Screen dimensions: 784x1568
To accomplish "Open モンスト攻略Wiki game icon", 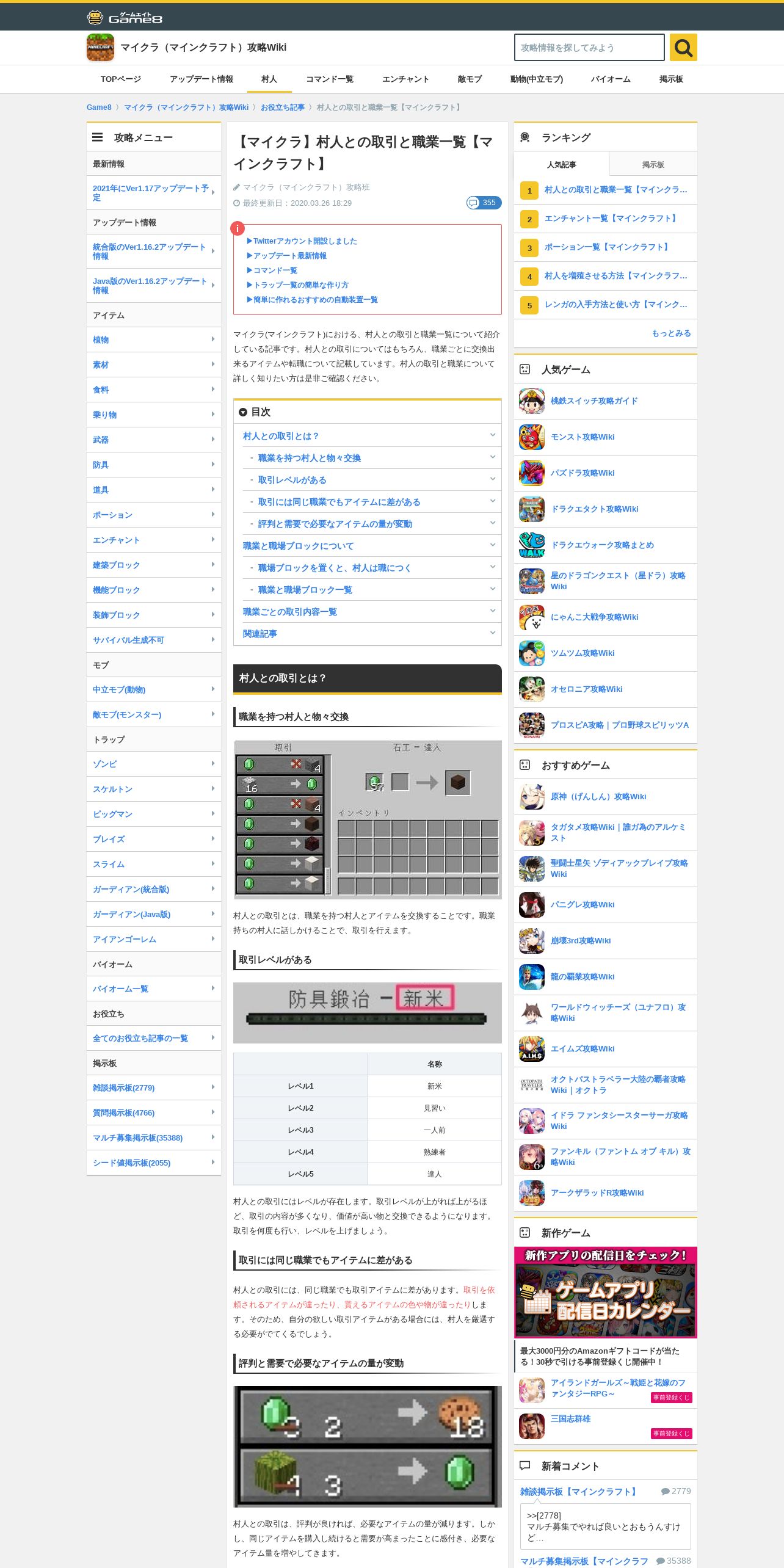I will (x=532, y=437).
